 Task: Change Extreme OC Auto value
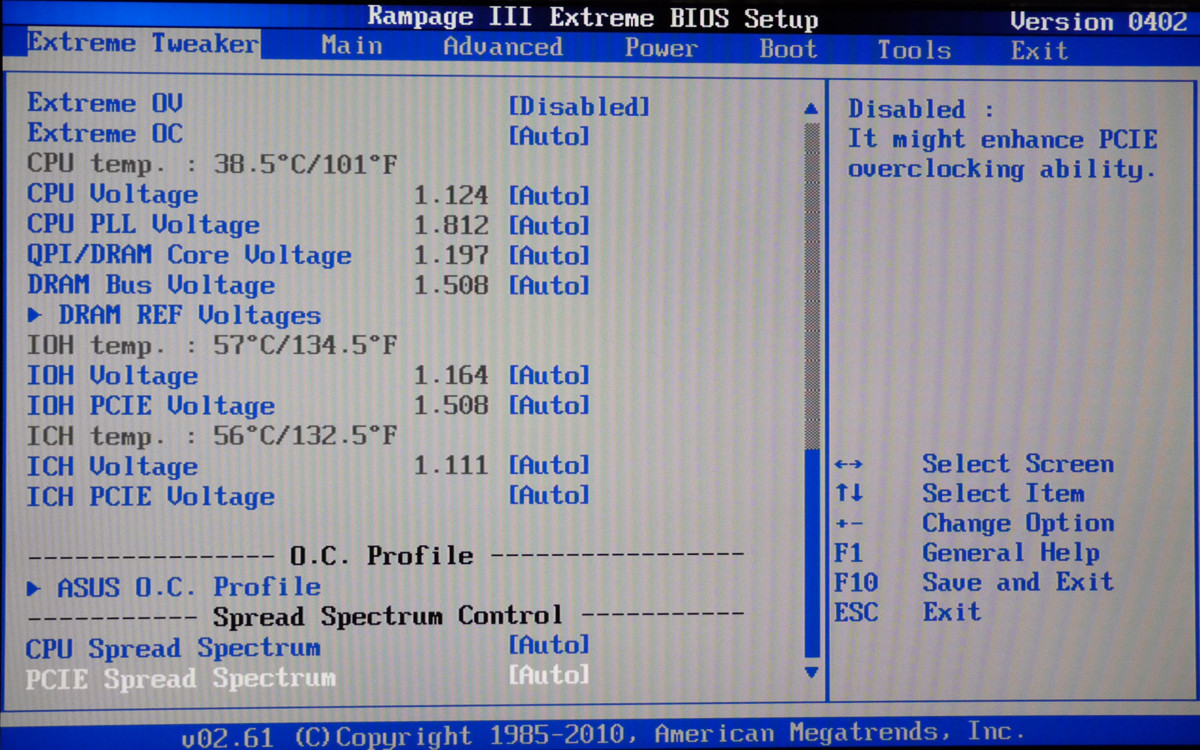click(549, 136)
